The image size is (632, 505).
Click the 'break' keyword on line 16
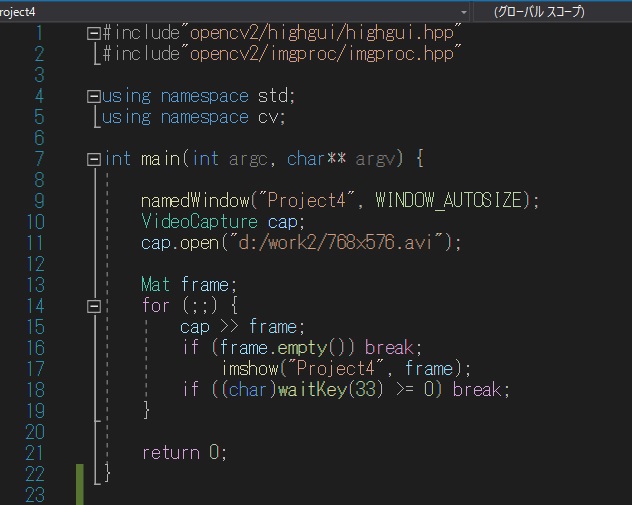coord(389,347)
